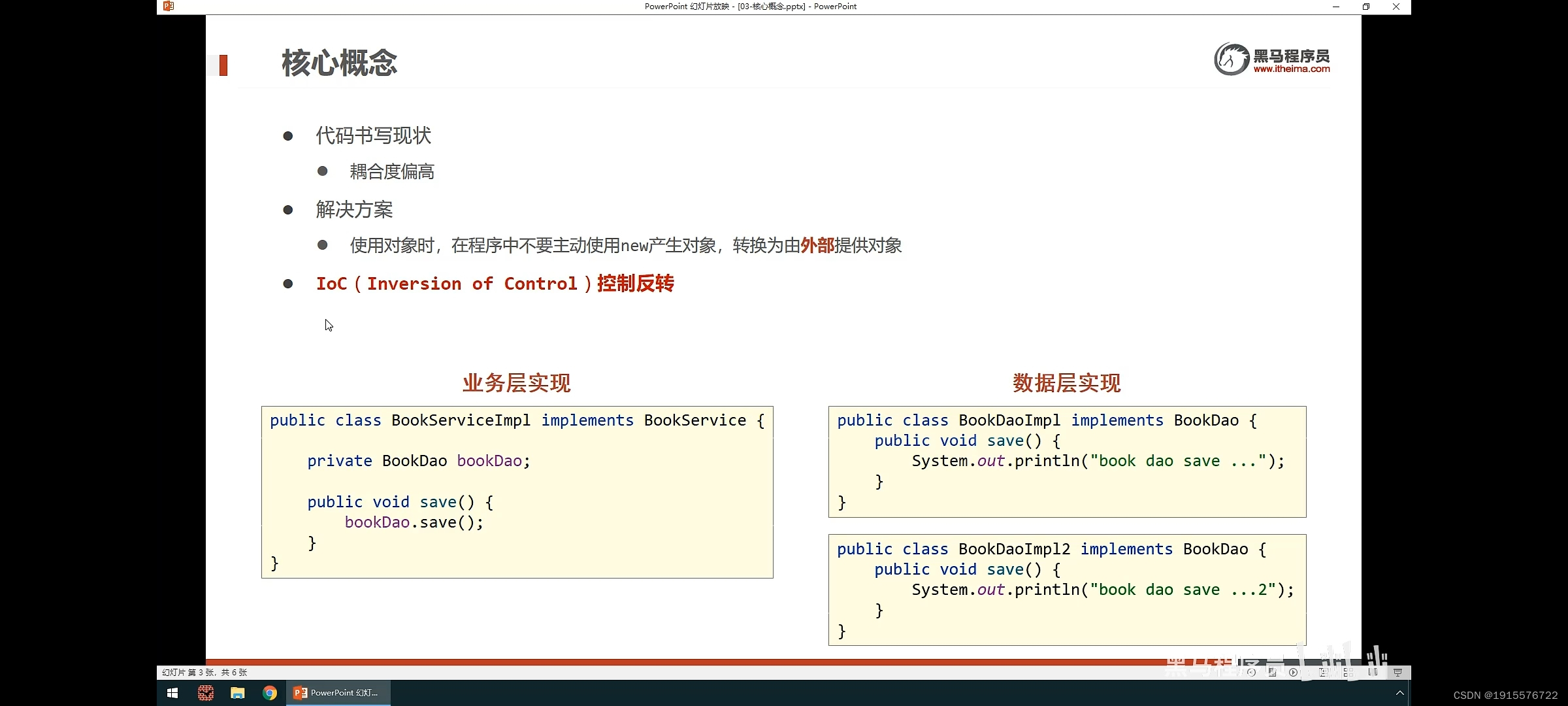This screenshot has height=706, width=1568.
Task: Switch to Reading view icon
Action: [1373, 672]
